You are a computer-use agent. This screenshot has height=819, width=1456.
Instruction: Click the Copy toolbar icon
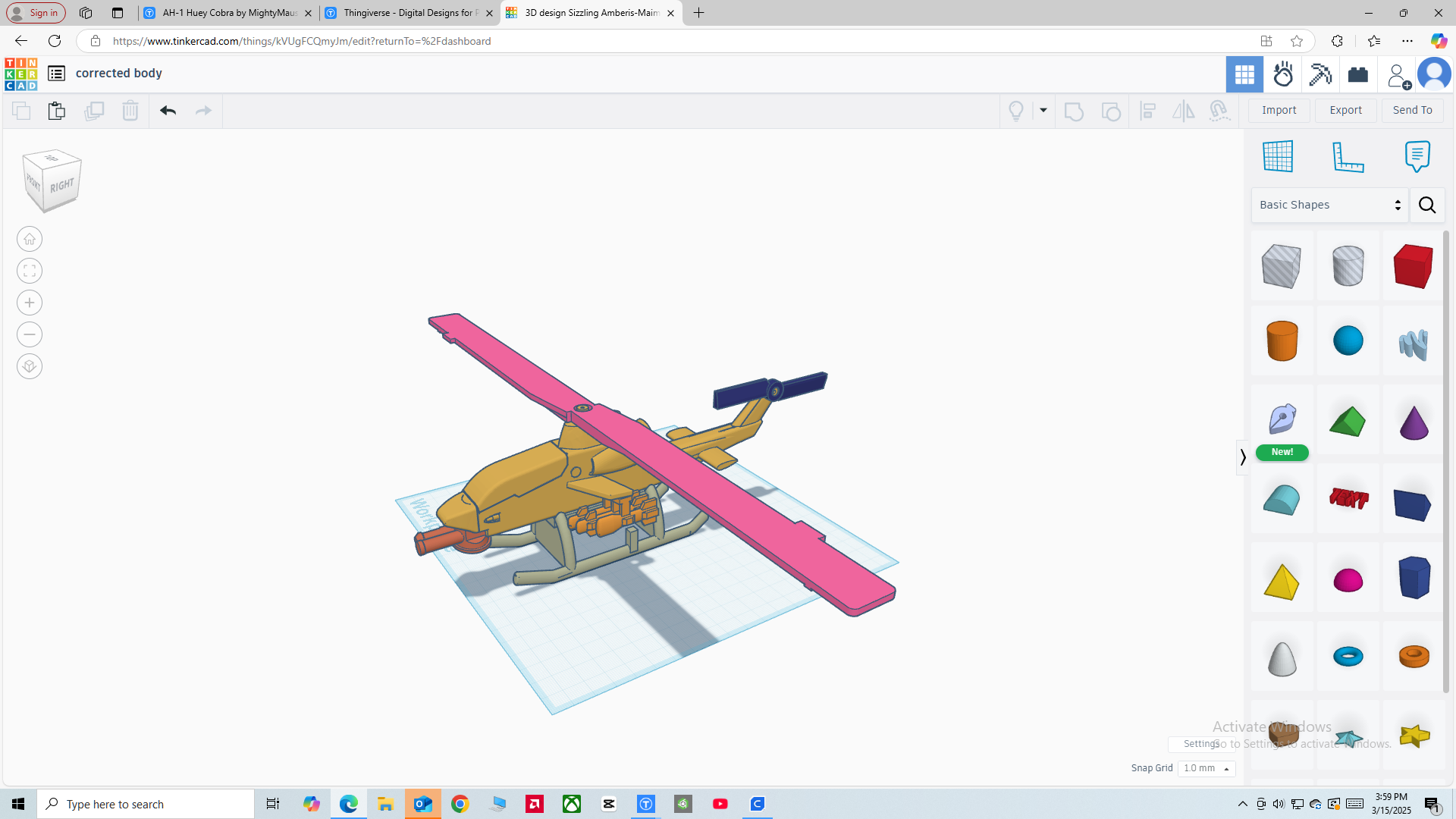tap(21, 111)
